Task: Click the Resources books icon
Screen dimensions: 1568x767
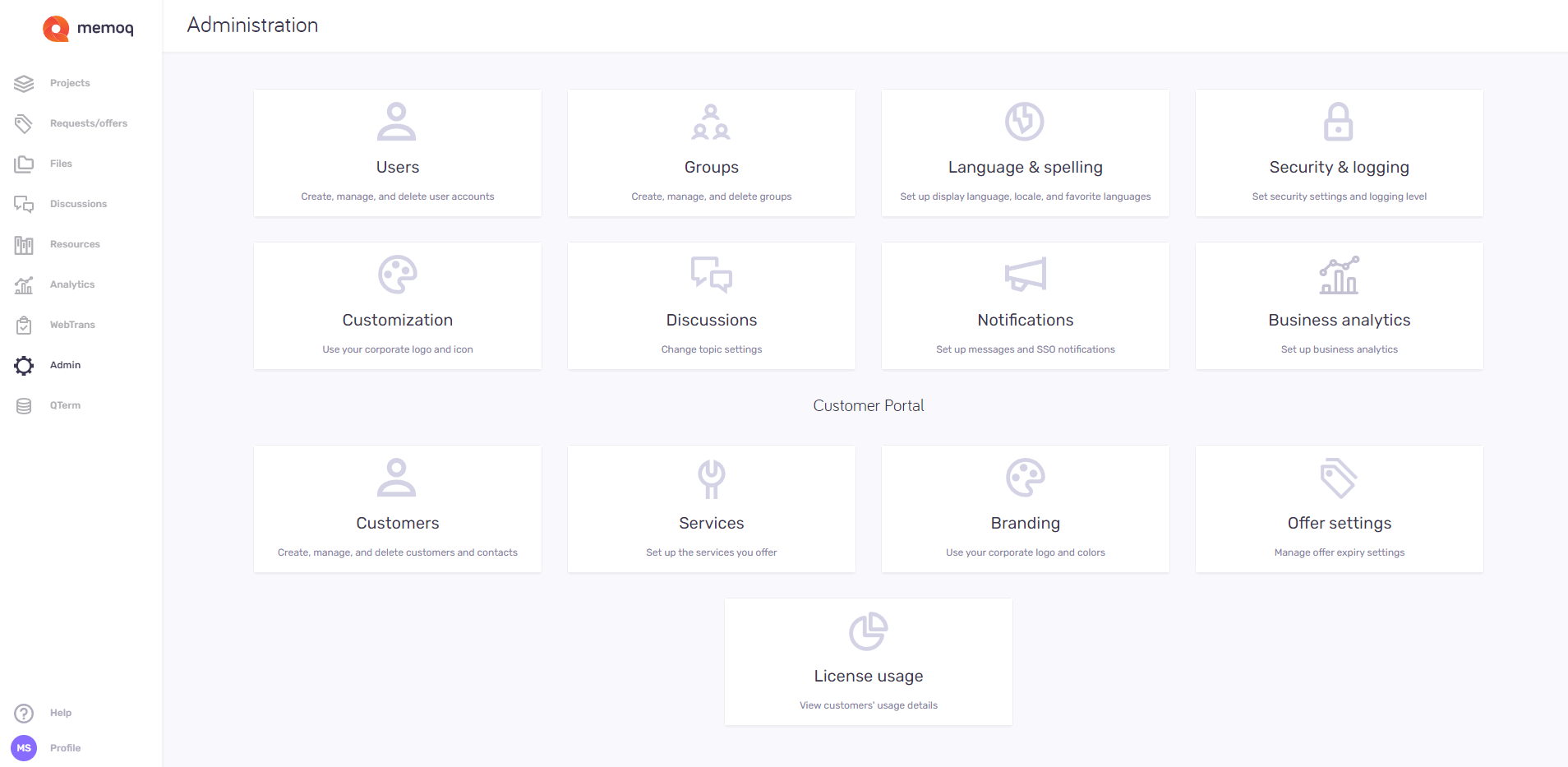Action: (x=24, y=244)
